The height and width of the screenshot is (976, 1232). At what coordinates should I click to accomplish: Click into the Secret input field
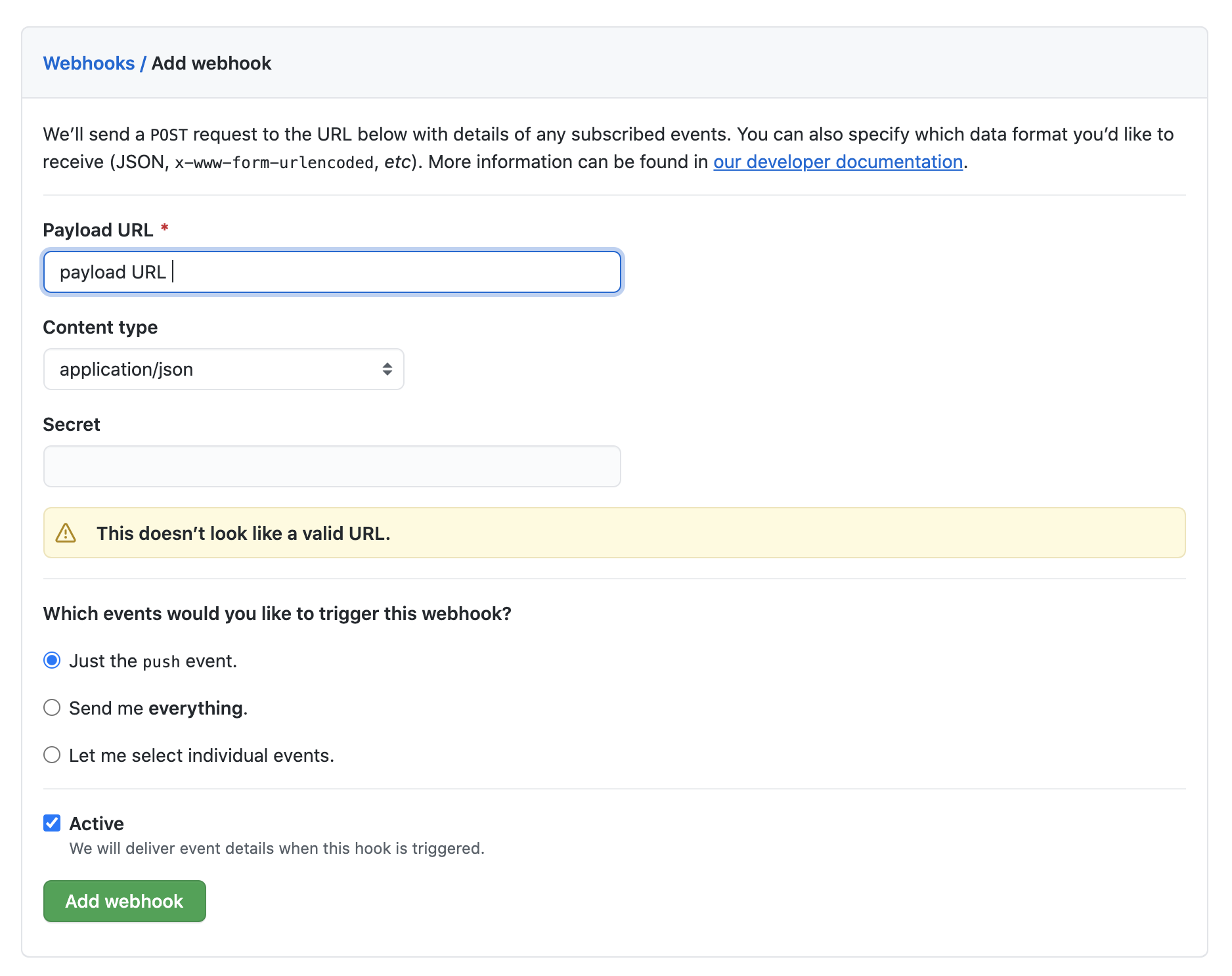click(332, 466)
